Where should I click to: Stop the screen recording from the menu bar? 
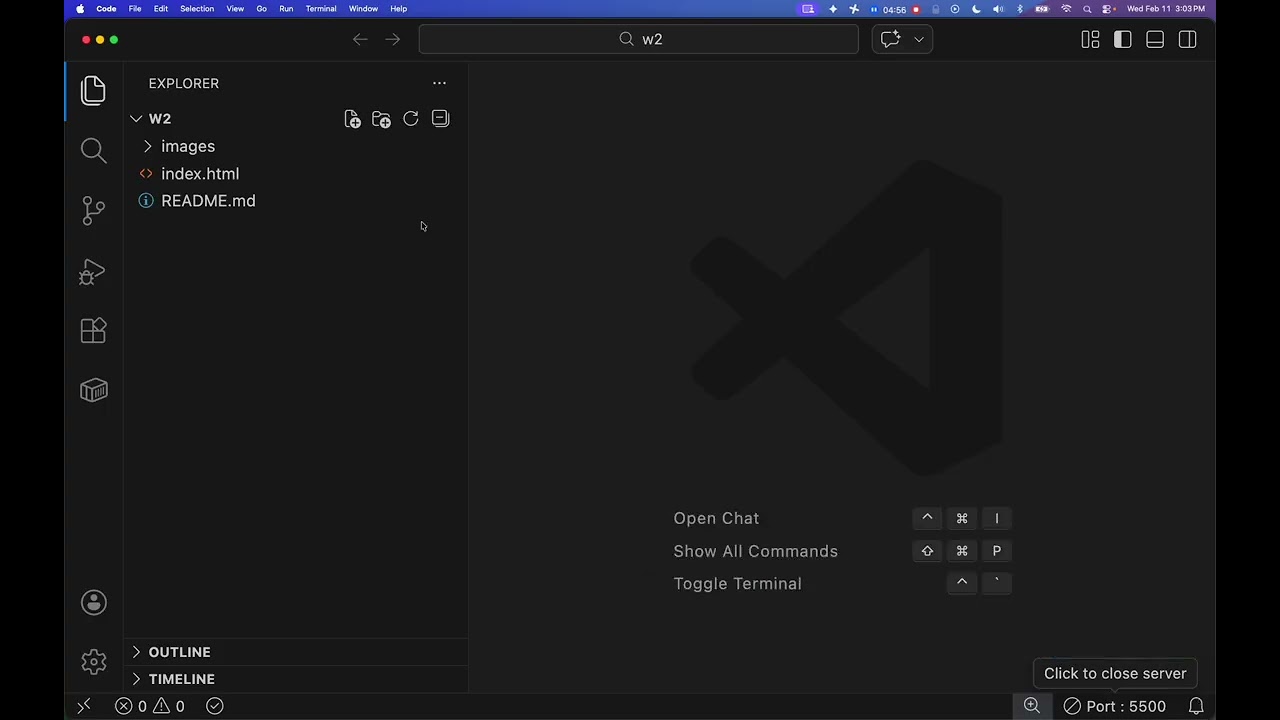(916, 9)
